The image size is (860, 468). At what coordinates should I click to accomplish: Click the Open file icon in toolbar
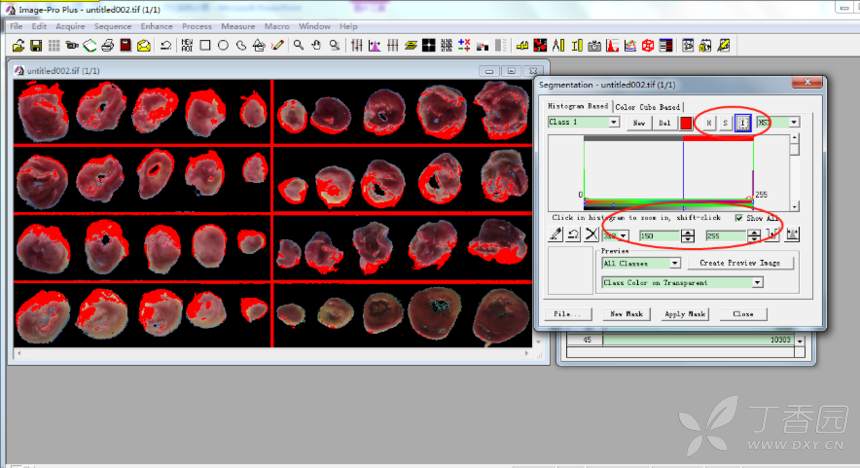pyautogui.click(x=19, y=45)
